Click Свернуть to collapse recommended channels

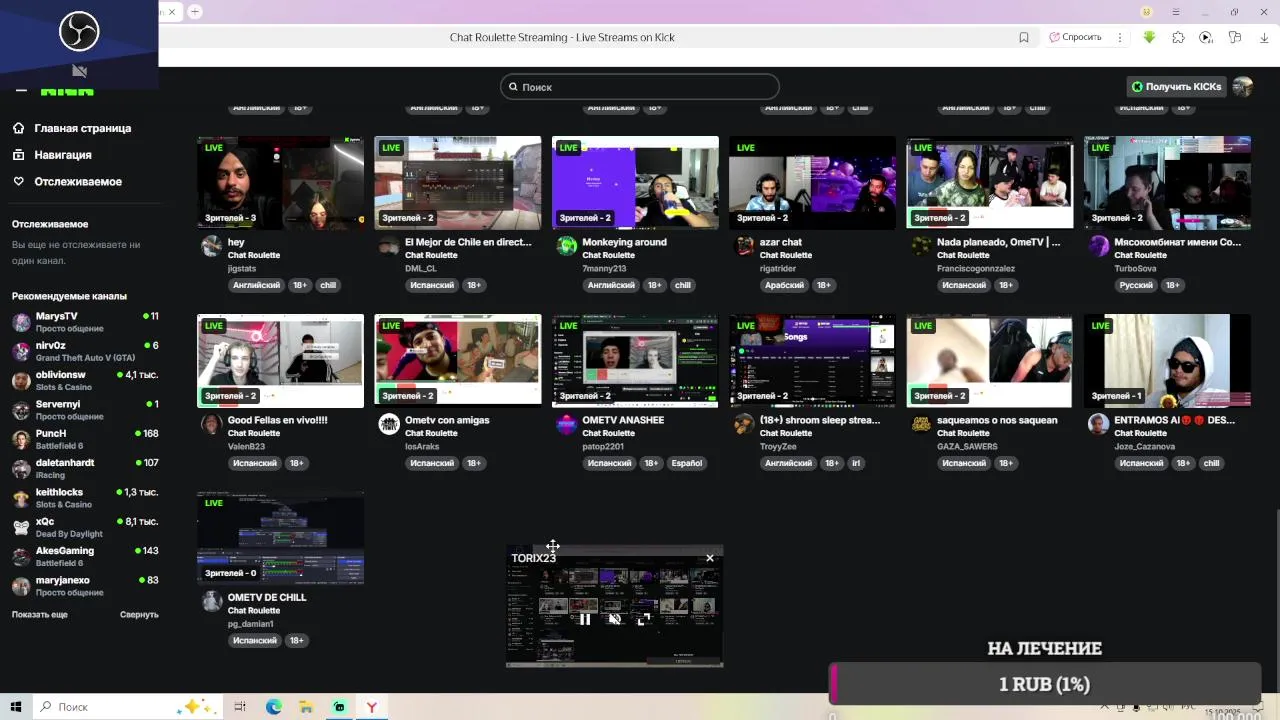139,615
